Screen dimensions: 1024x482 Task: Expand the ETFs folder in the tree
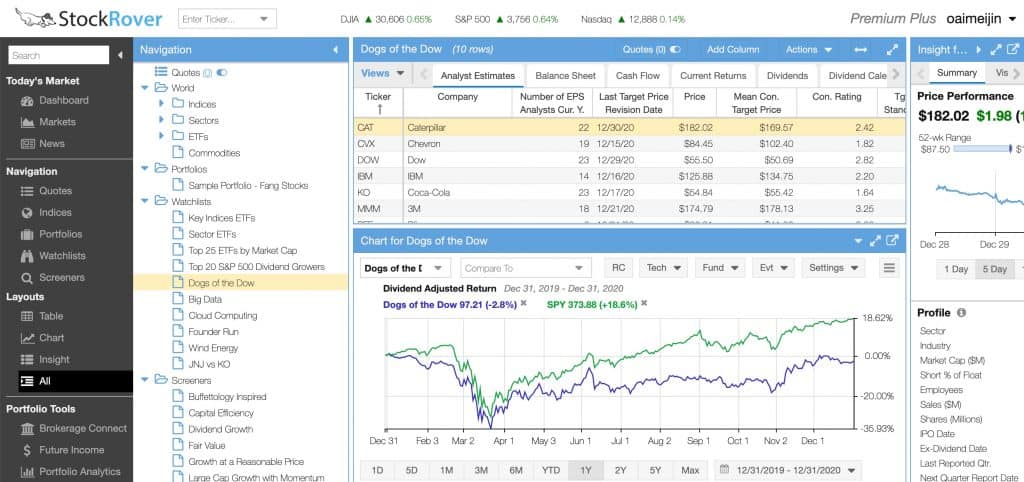[x=161, y=137]
